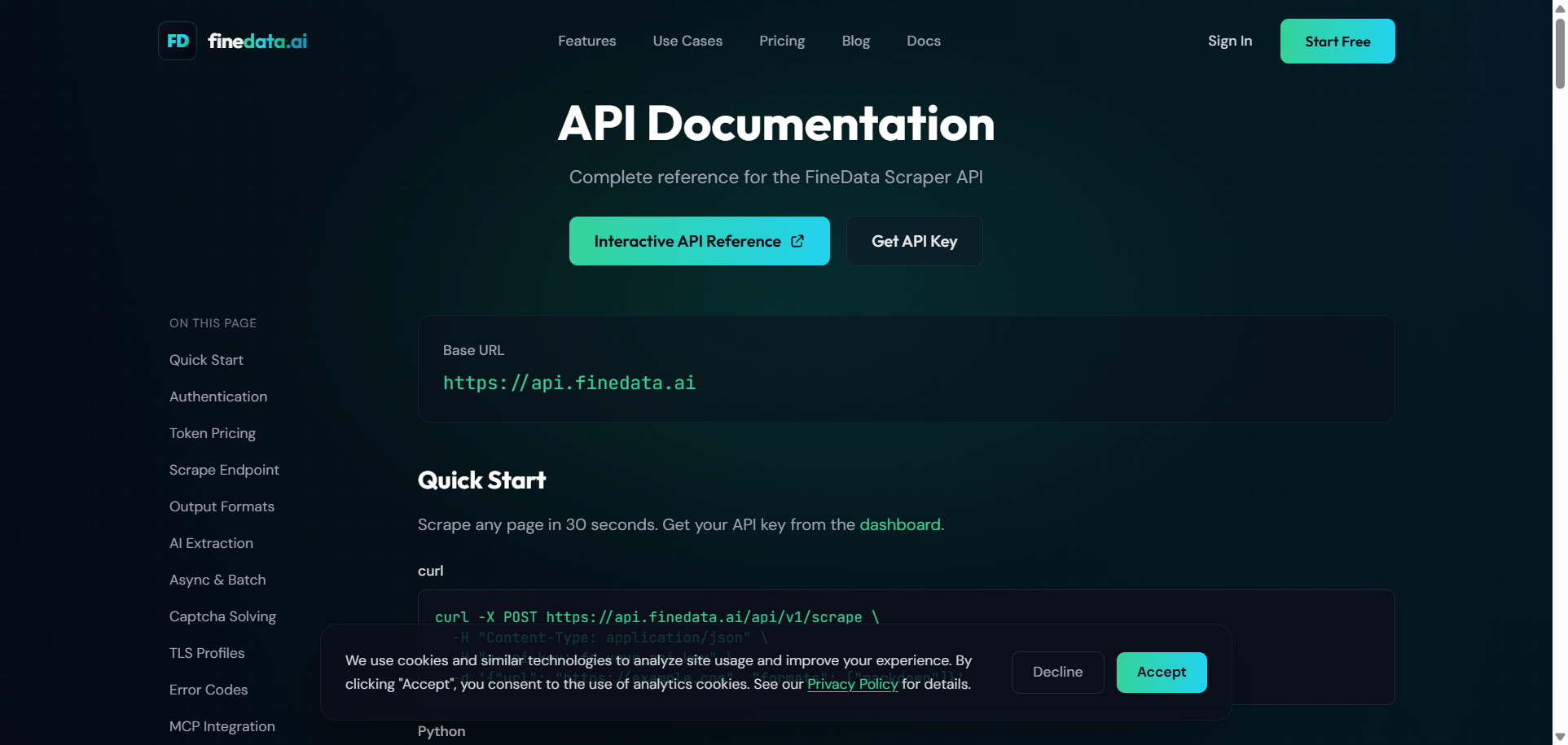
Task: Open the Interactive API Reference
Action: [688, 241]
